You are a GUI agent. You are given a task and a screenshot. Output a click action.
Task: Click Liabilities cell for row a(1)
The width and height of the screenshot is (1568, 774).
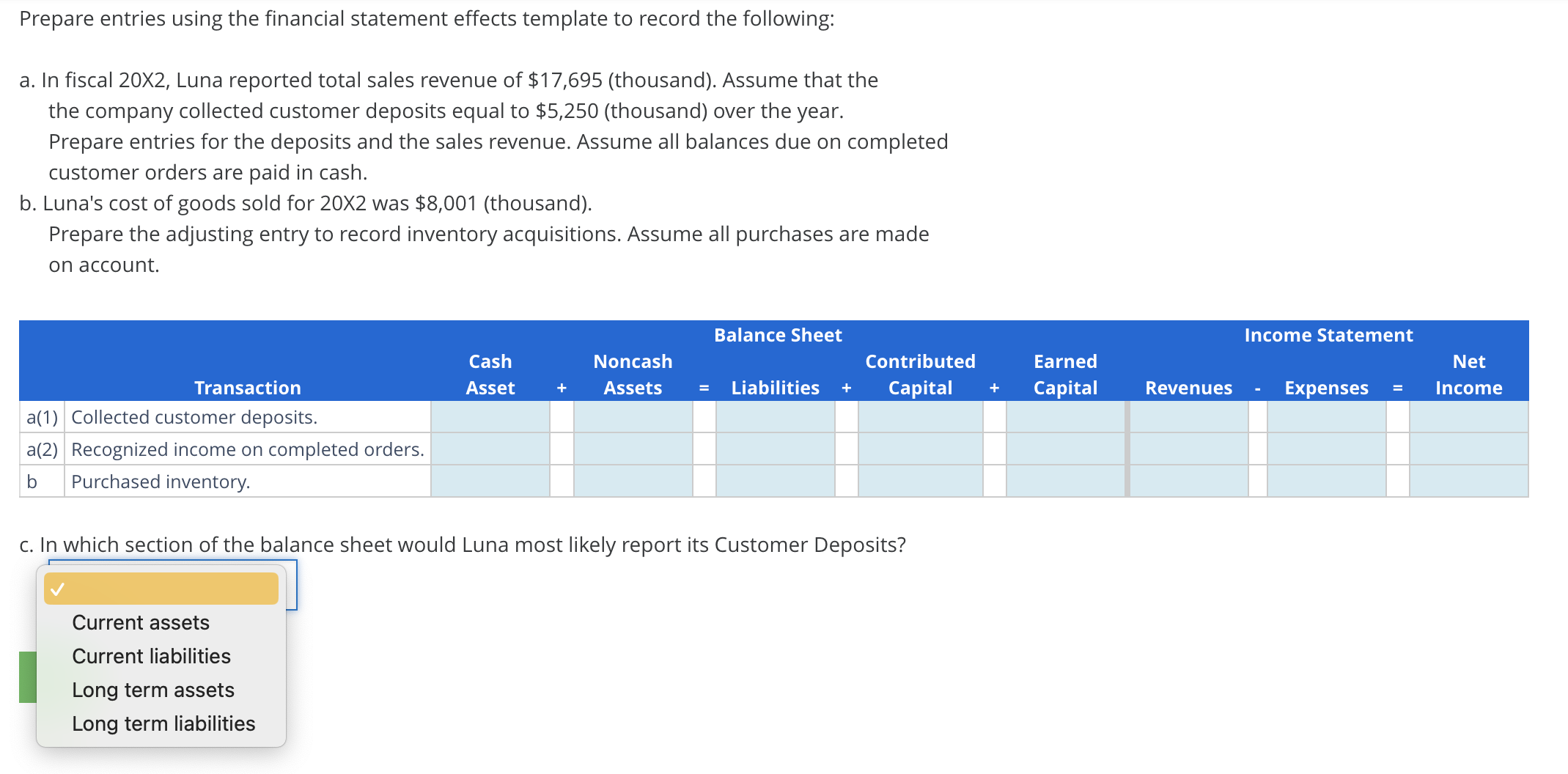[x=774, y=416]
